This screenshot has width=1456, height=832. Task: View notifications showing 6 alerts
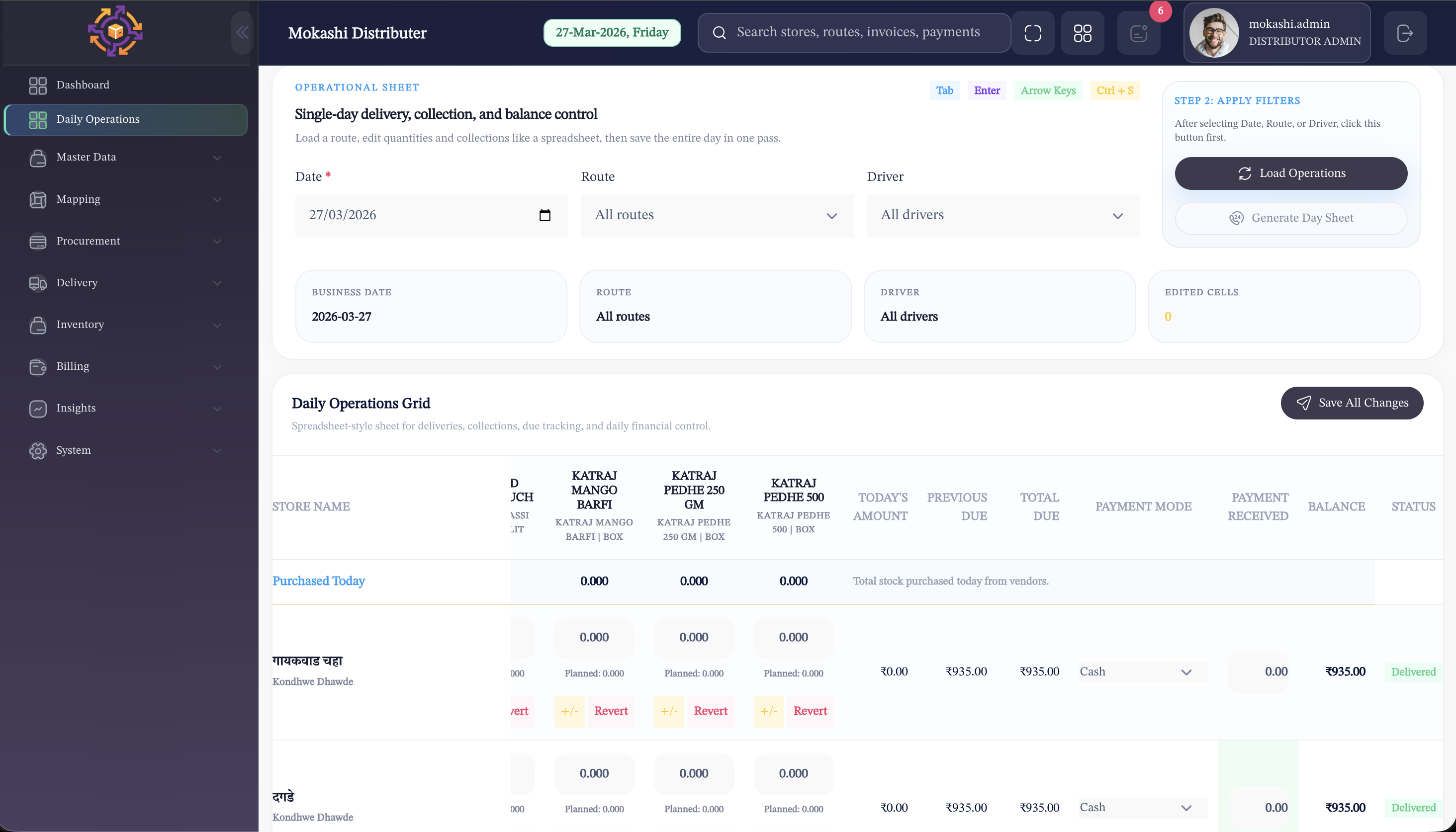(1139, 33)
